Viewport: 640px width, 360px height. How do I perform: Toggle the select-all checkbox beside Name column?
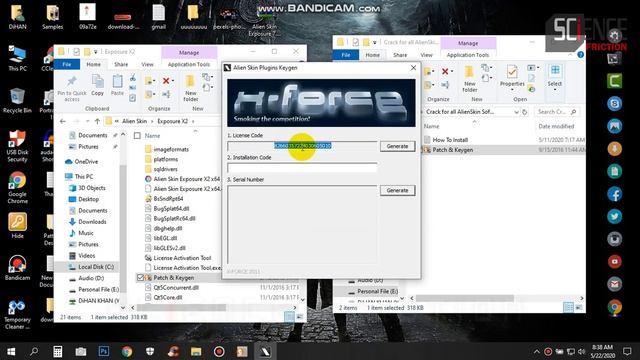[138, 136]
